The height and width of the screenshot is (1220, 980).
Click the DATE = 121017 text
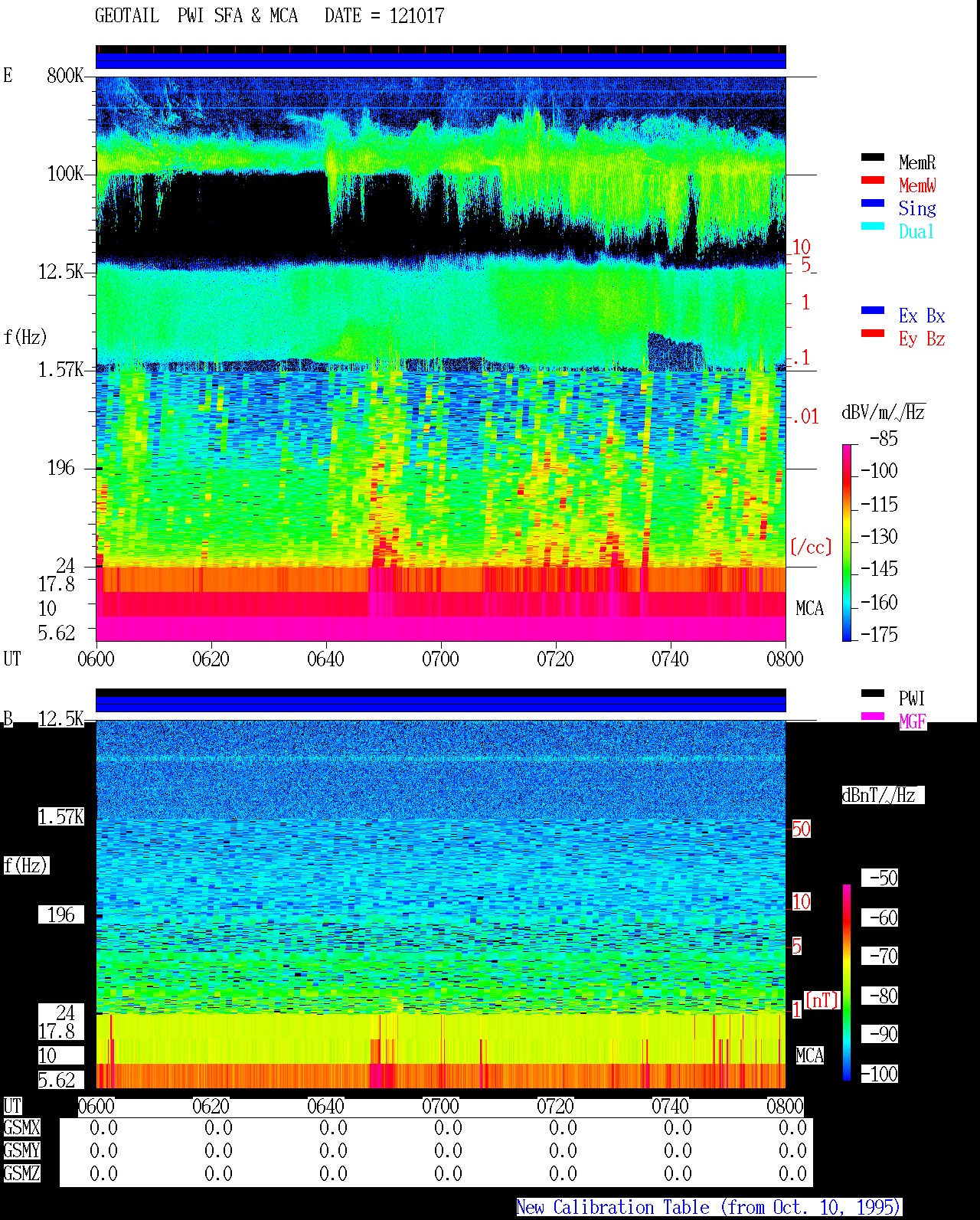click(384, 15)
